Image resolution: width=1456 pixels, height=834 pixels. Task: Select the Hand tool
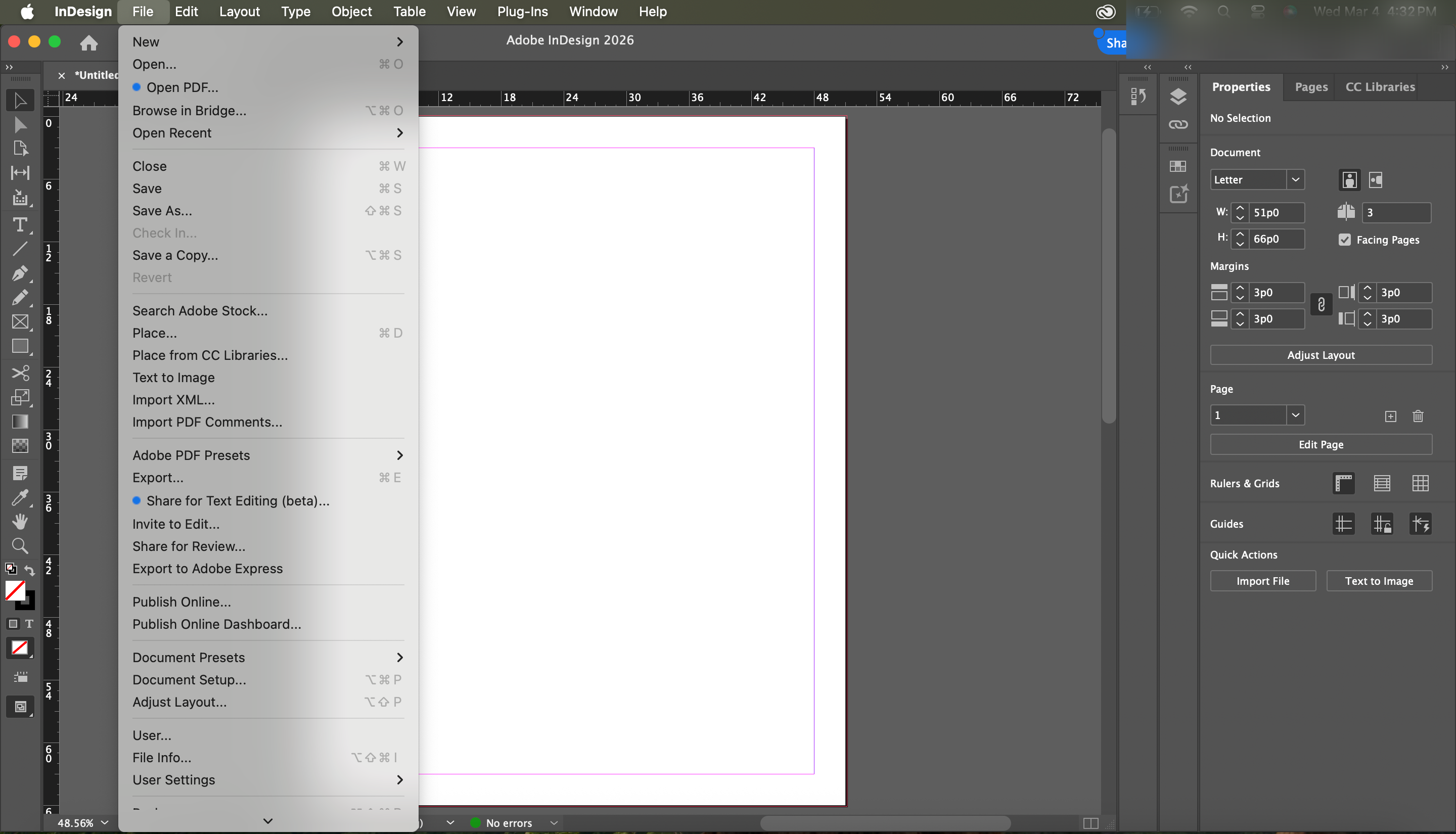pyautogui.click(x=20, y=521)
